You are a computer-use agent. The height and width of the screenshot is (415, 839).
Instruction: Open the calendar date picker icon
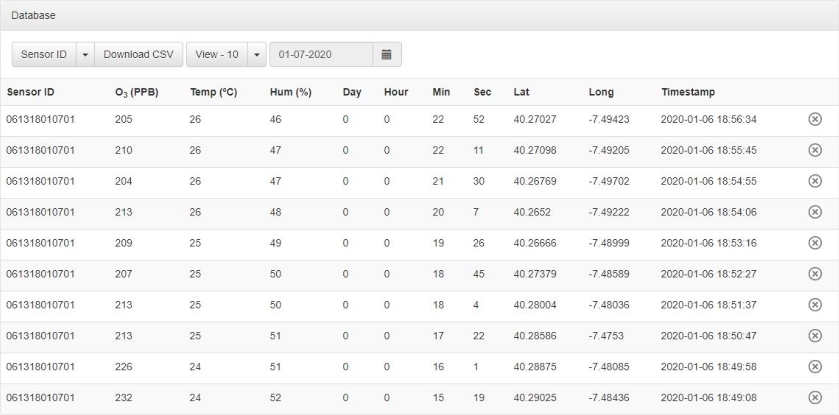[386, 54]
